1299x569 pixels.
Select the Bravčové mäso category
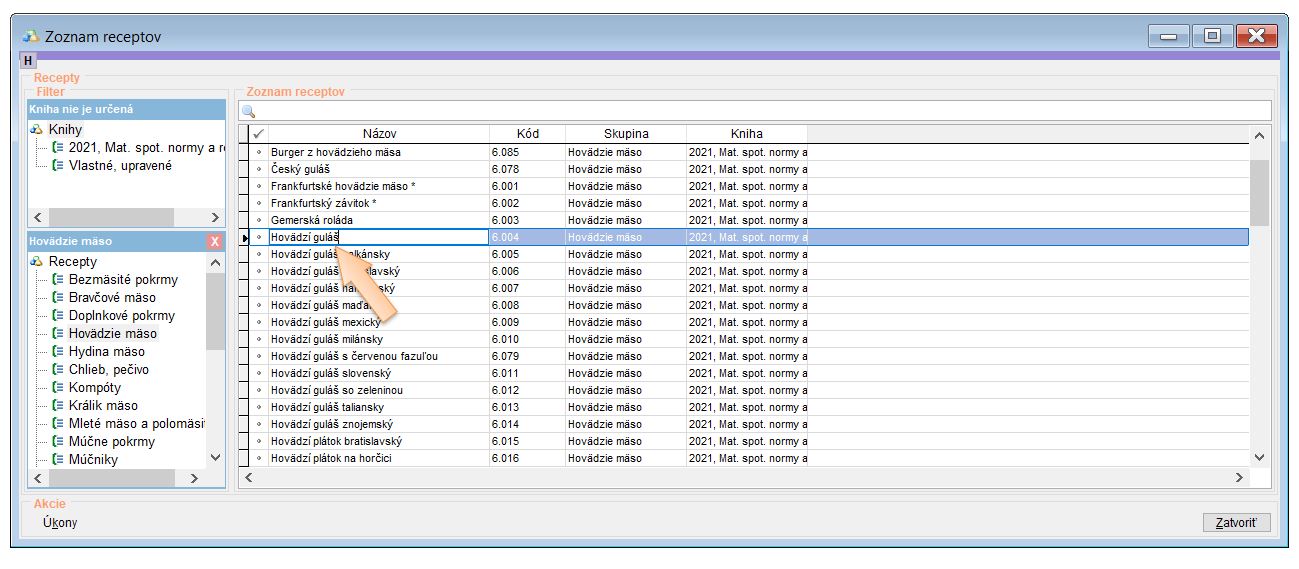click(112, 298)
